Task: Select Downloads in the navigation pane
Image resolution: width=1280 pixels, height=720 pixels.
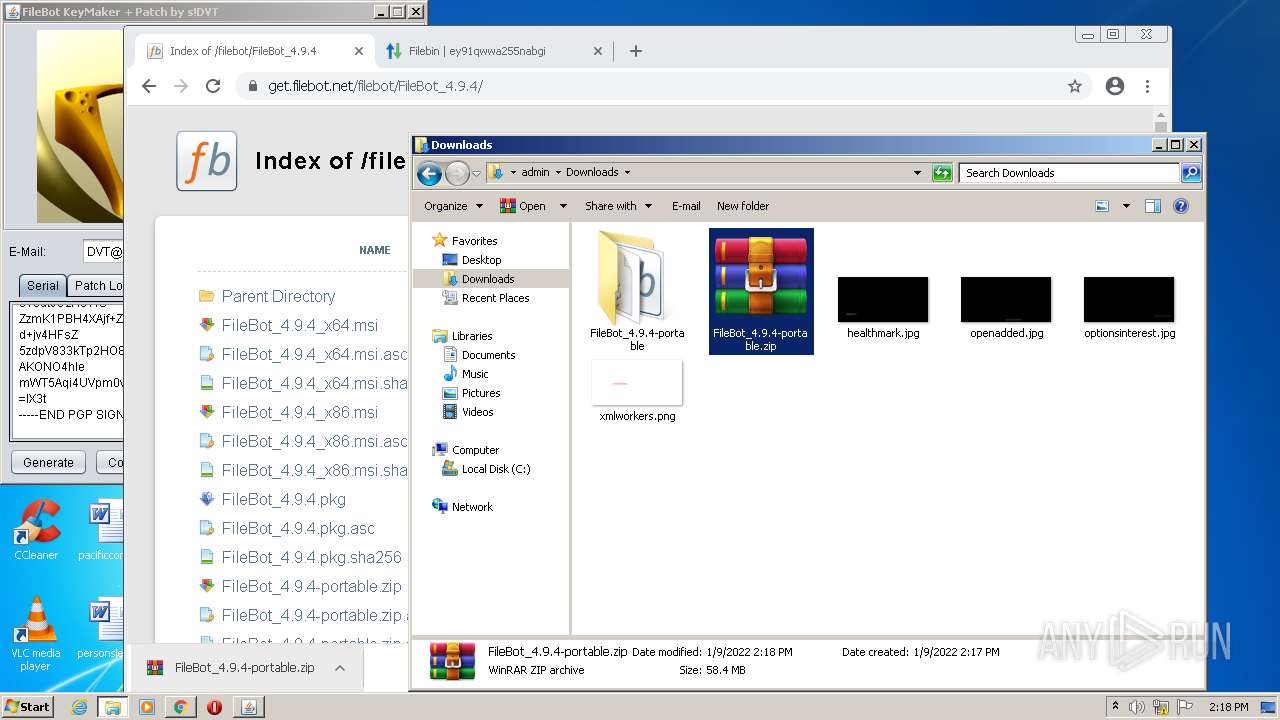Action: coord(488,279)
